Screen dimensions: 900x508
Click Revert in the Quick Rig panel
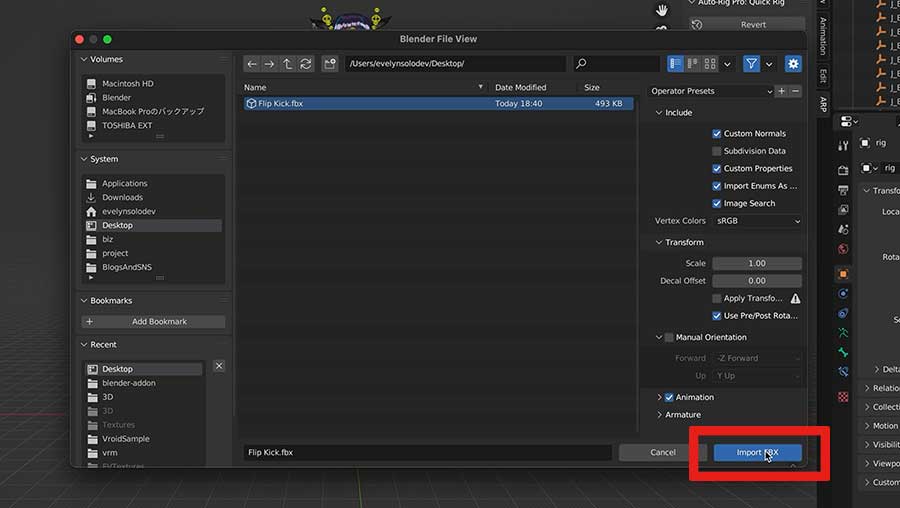tap(747, 25)
